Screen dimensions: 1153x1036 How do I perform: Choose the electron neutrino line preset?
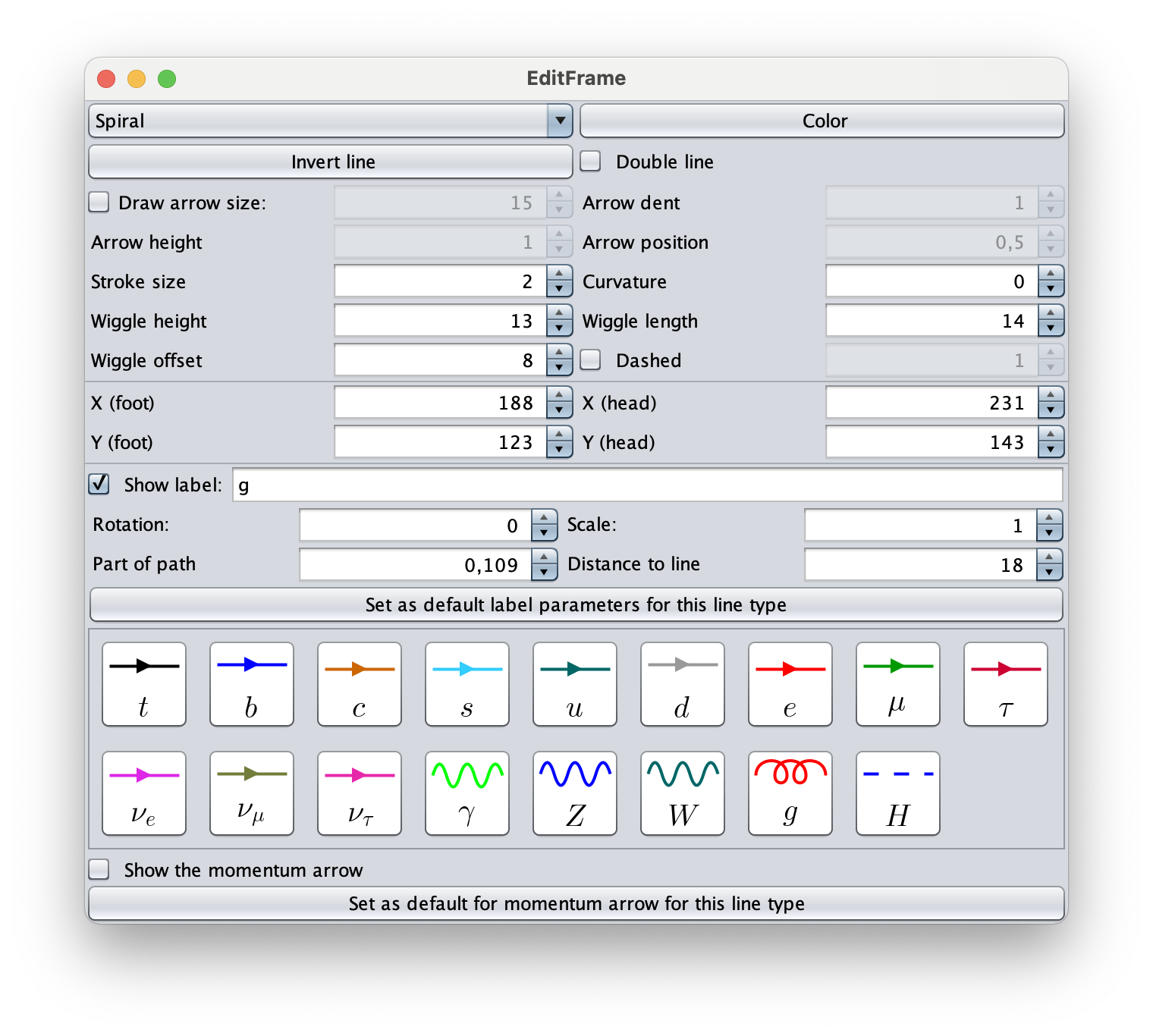click(143, 793)
